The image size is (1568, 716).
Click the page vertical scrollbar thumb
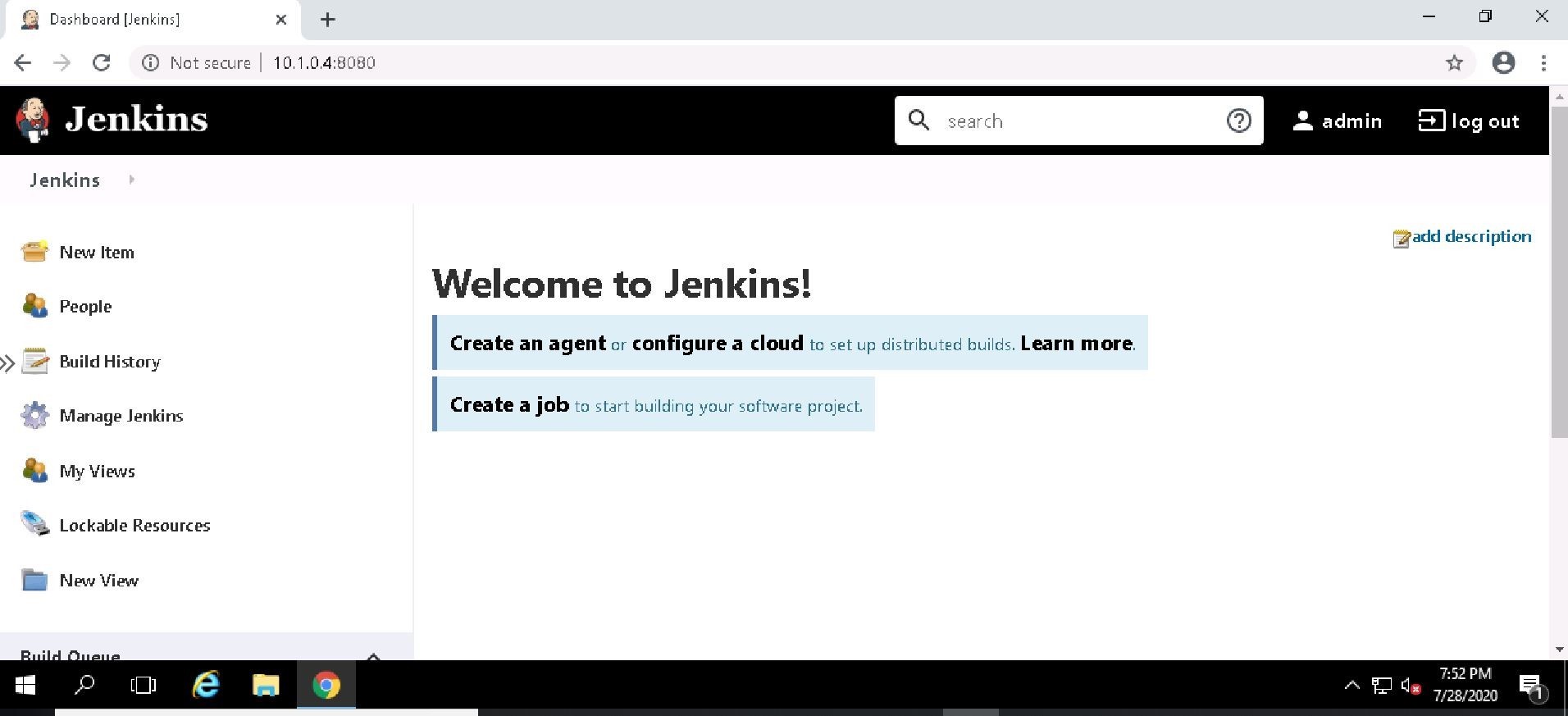(x=1559, y=271)
